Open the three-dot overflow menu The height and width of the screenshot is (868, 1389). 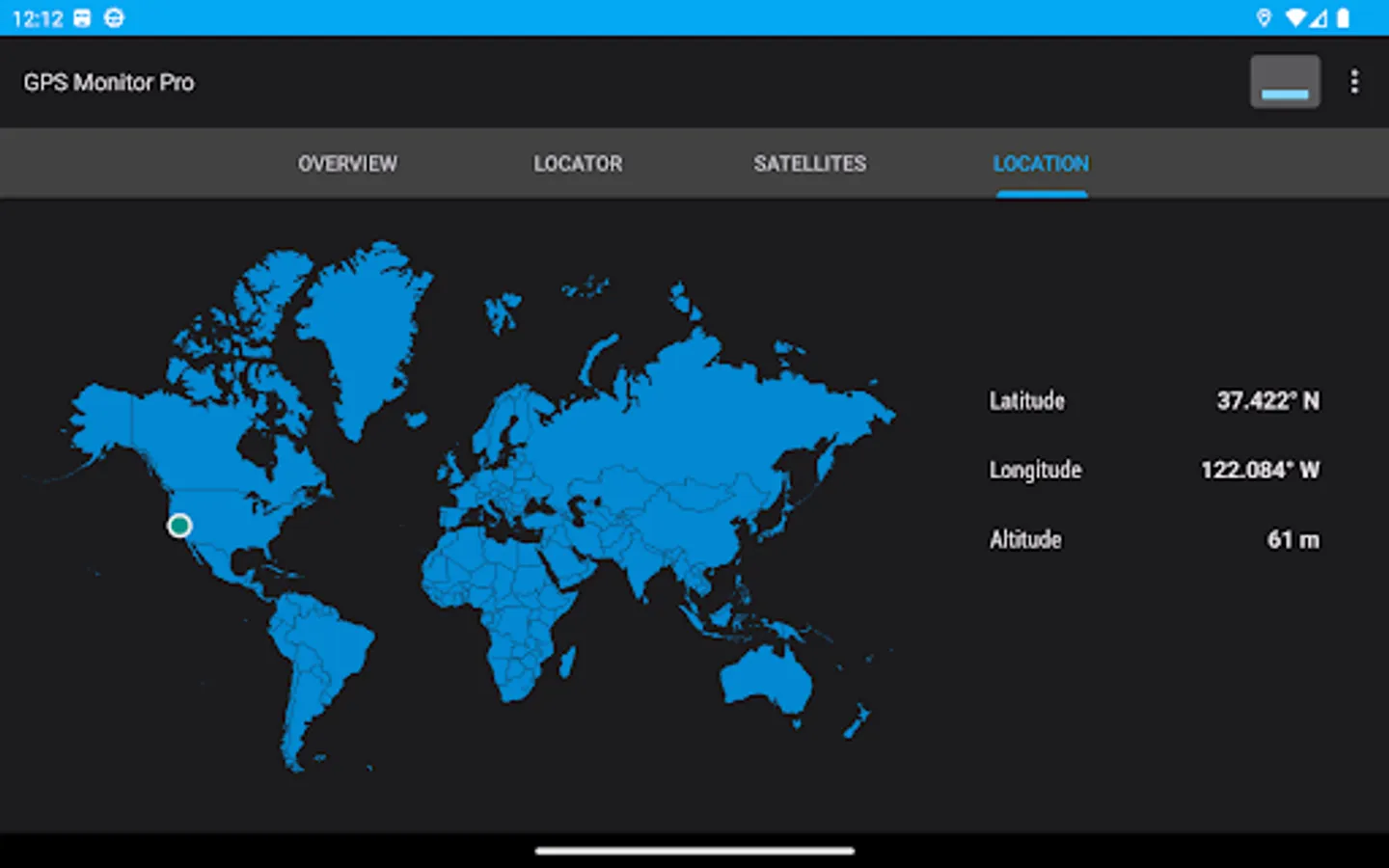pyautogui.click(x=1354, y=82)
